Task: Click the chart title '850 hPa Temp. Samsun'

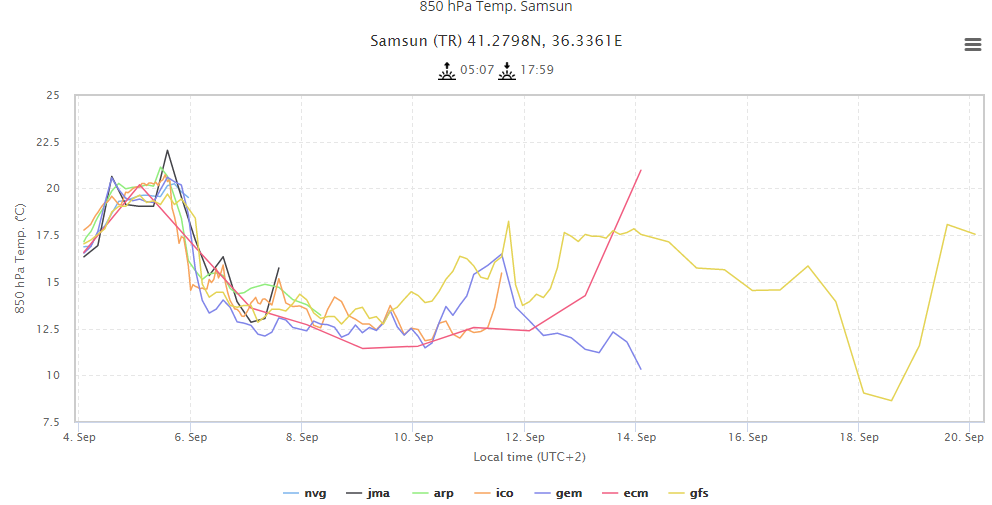Action: coord(496,7)
